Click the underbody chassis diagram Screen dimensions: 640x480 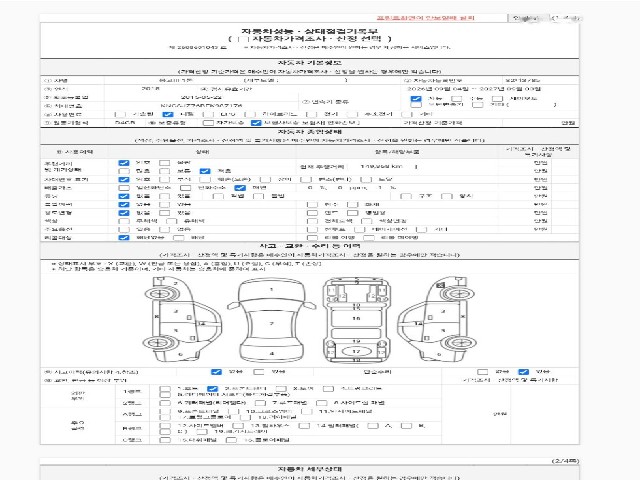click(x=356, y=320)
